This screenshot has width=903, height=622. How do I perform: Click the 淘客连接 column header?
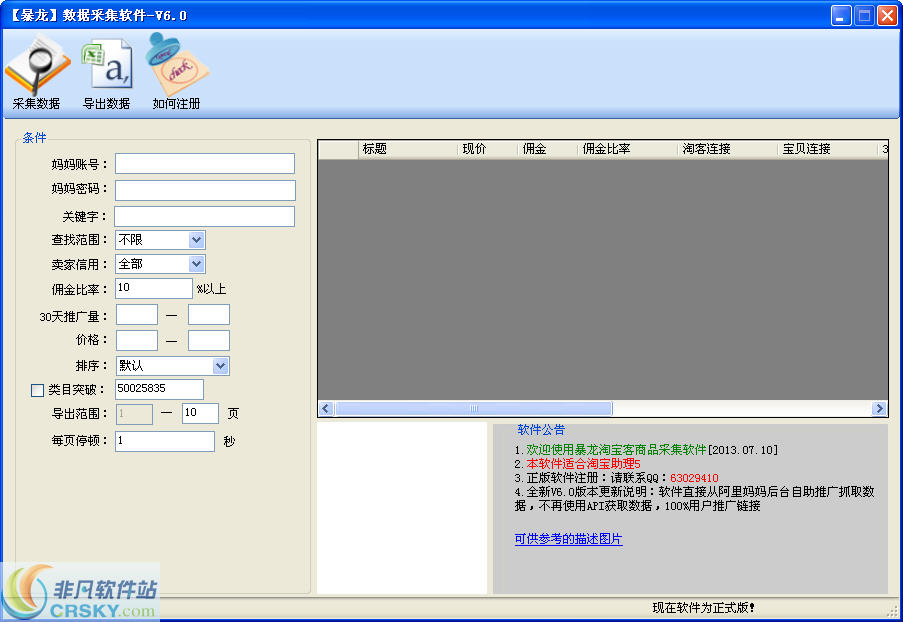(727, 149)
